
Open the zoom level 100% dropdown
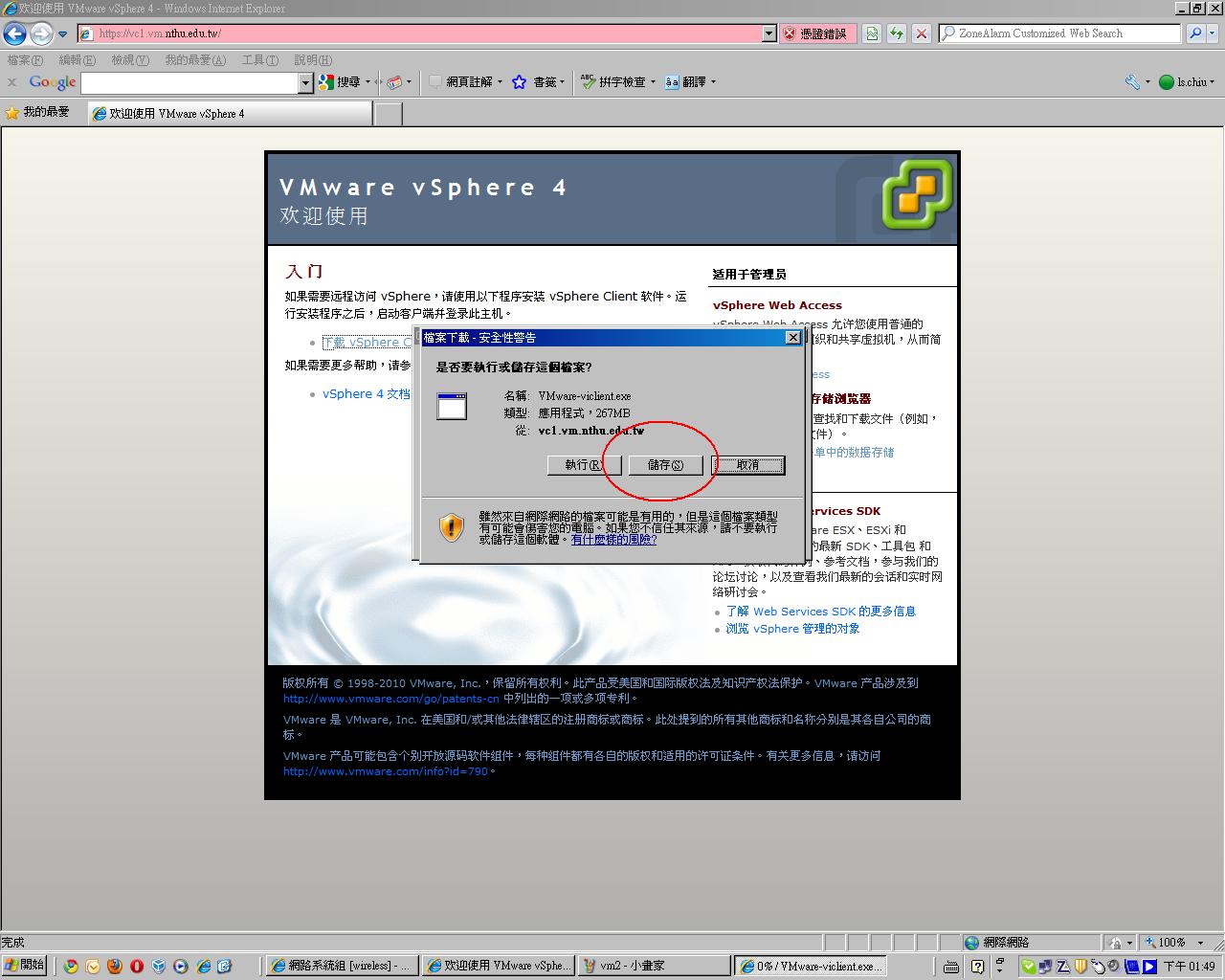point(1200,943)
